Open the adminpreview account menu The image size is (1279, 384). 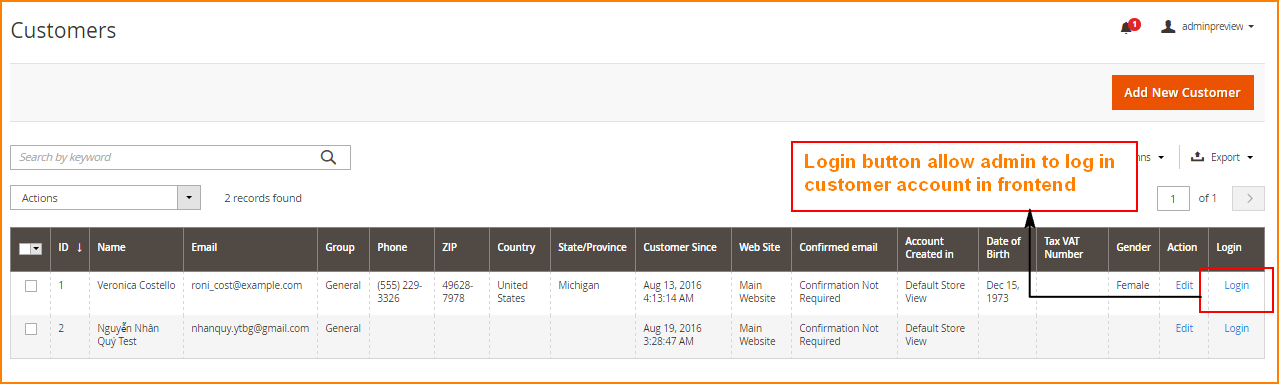[1207, 27]
